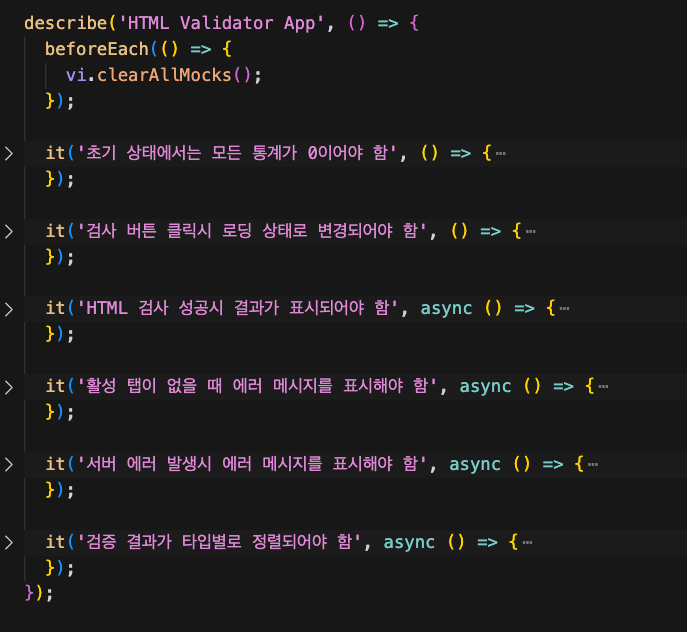This screenshot has width=687, height=632.
Task: Click the describe keyword on first line
Action: pos(60,22)
